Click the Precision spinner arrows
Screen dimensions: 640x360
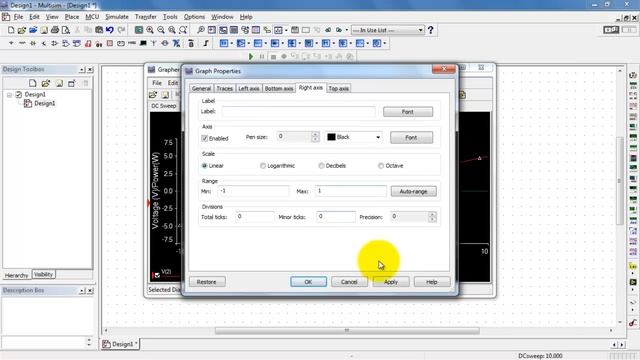coord(432,217)
